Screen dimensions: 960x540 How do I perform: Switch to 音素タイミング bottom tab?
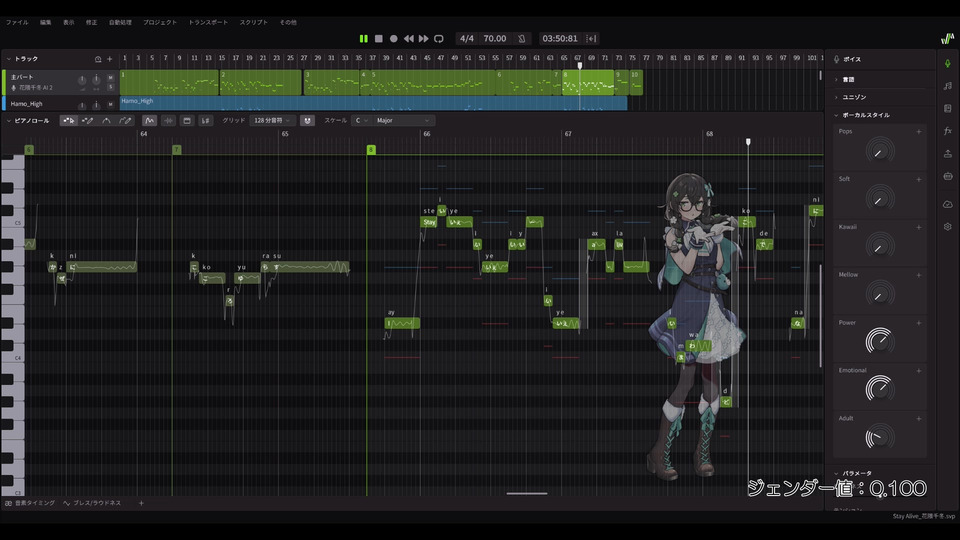tap(30, 503)
